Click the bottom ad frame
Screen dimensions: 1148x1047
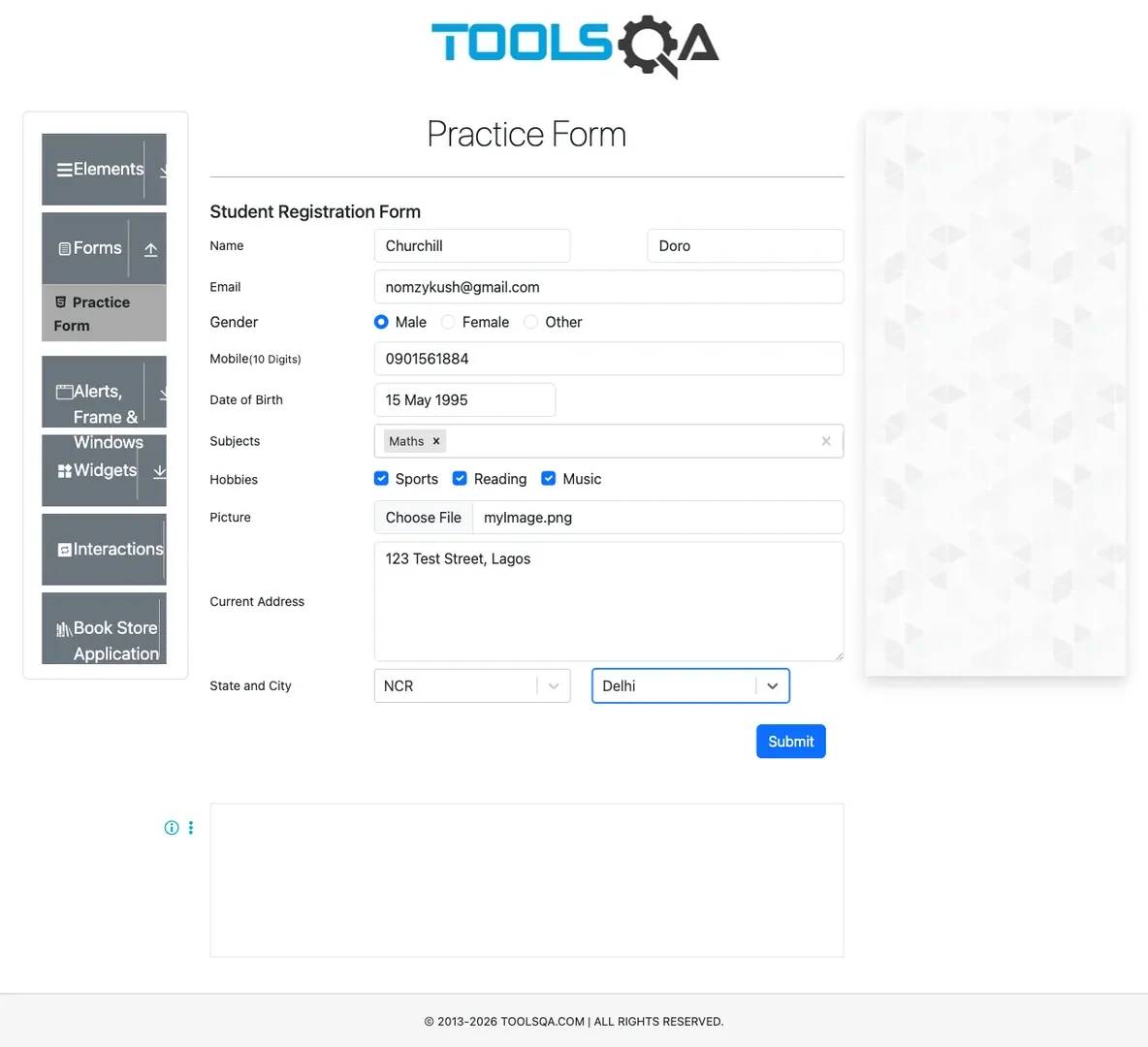click(x=527, y=881)
